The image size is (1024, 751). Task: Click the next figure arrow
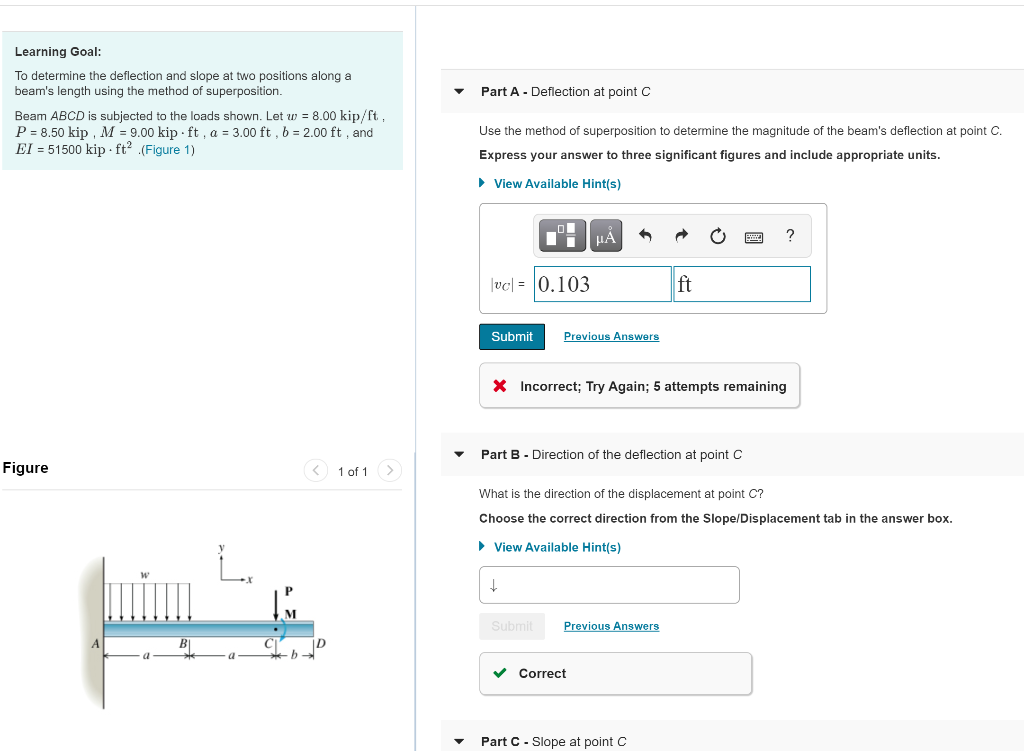pyautogui.click(x=389, y=470)
